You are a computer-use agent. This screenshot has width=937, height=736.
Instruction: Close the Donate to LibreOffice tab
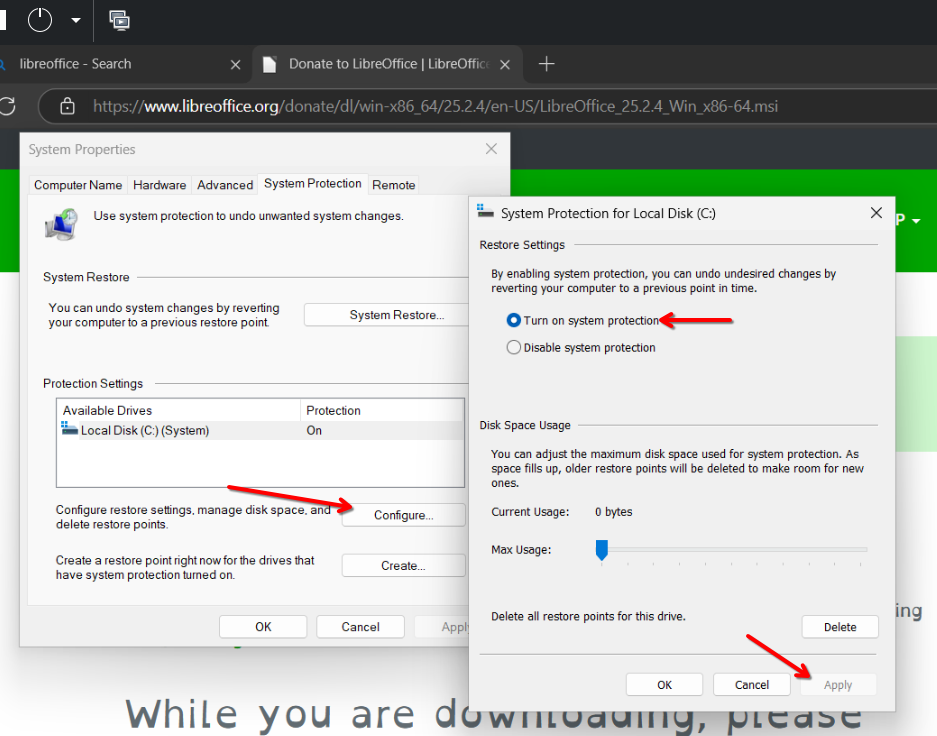(x=505, y=65)
